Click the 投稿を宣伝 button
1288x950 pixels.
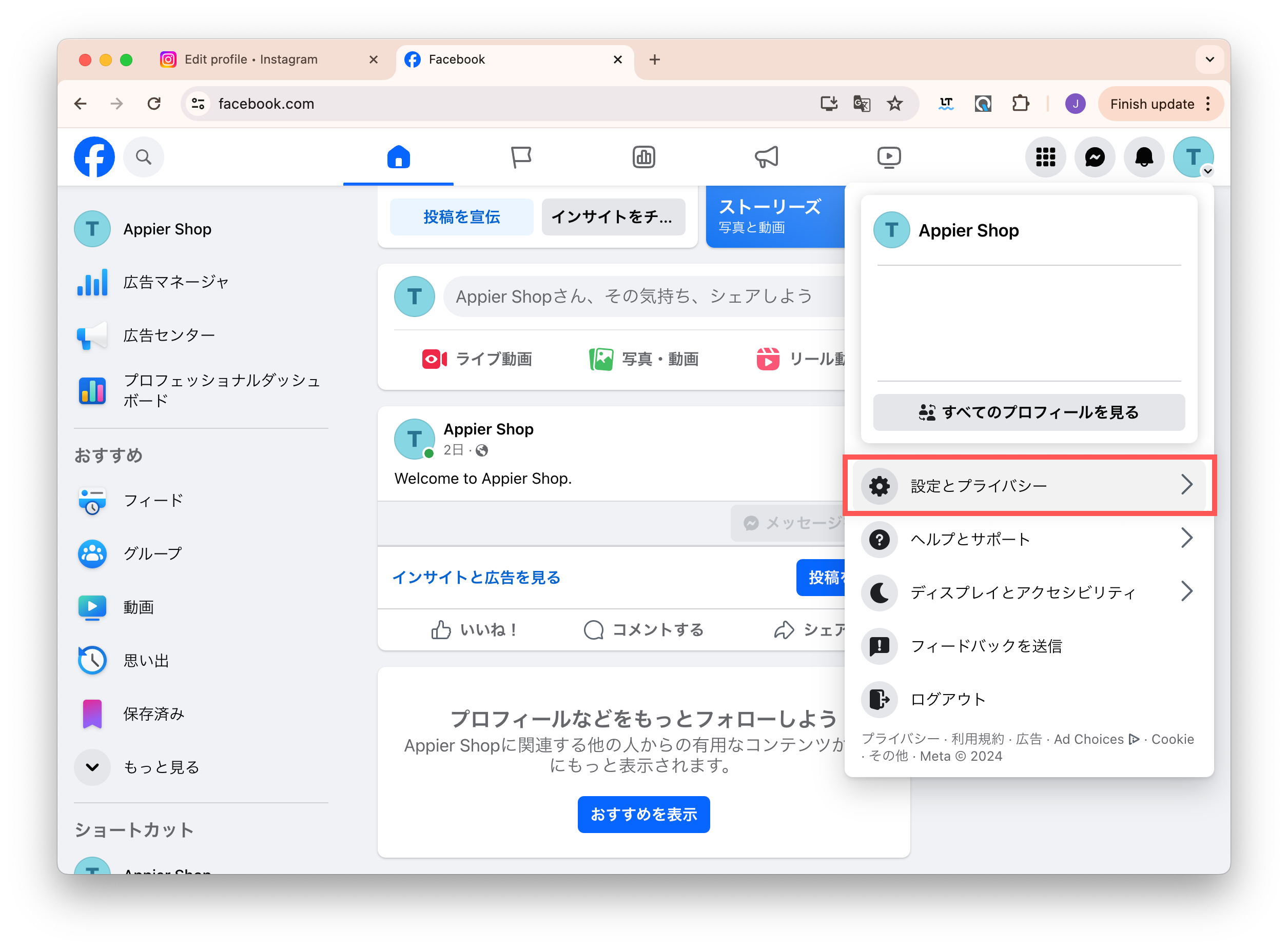461,217
